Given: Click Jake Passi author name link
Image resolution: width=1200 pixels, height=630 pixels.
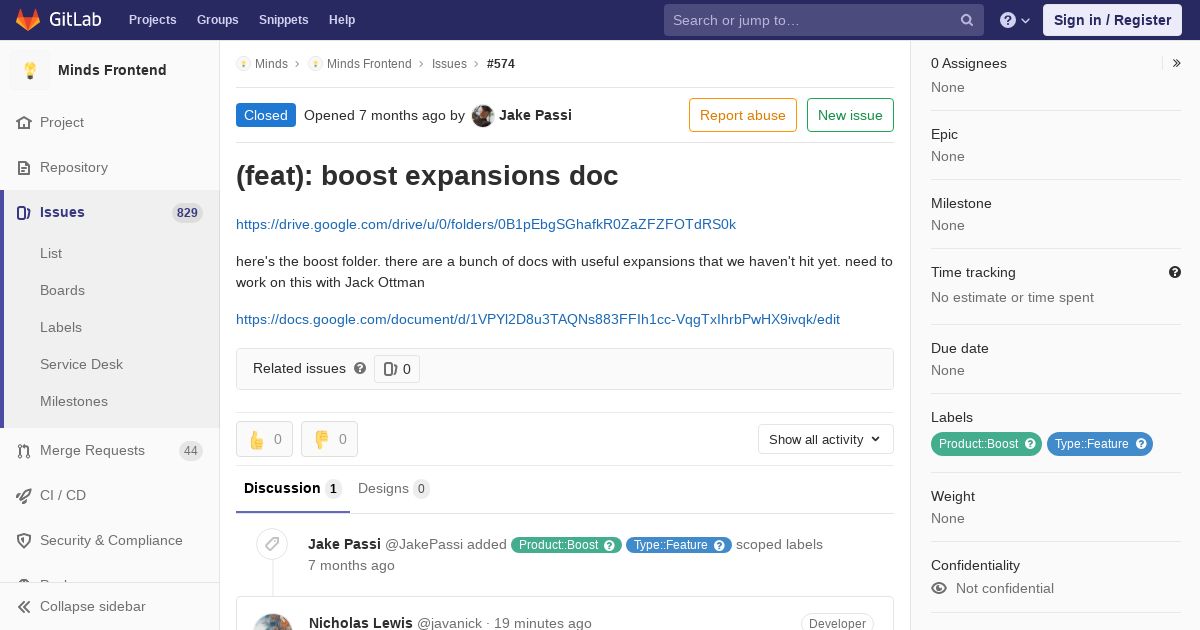Looking at the screenshot, I should click(535, 115).
